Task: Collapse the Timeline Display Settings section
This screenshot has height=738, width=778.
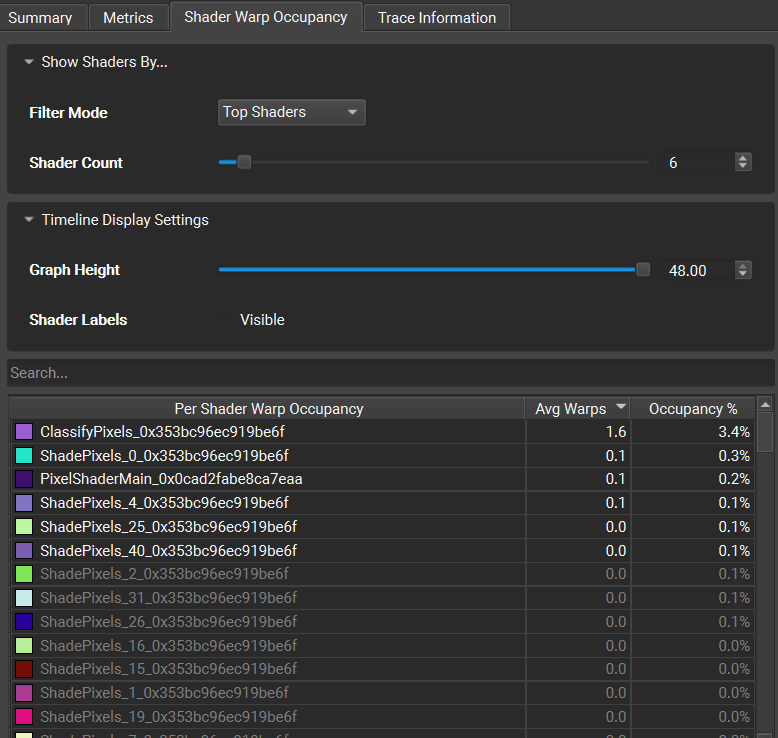Action: pyautogui.click(x=29, y=219)
